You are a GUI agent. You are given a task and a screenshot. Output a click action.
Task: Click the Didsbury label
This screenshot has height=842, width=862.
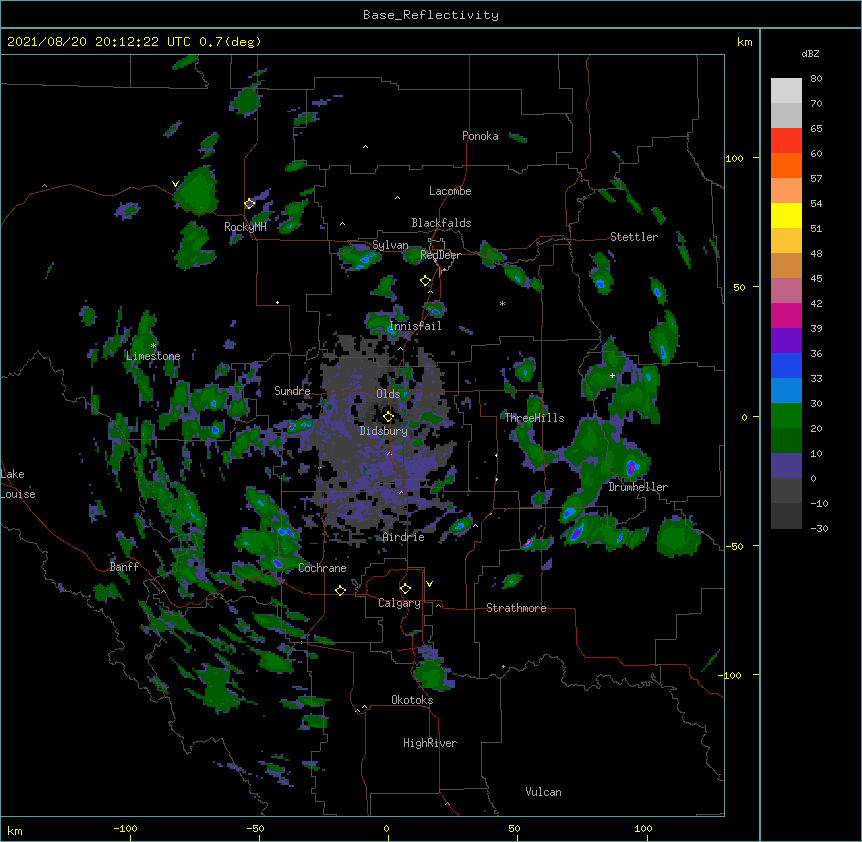[x=384, y=431]
